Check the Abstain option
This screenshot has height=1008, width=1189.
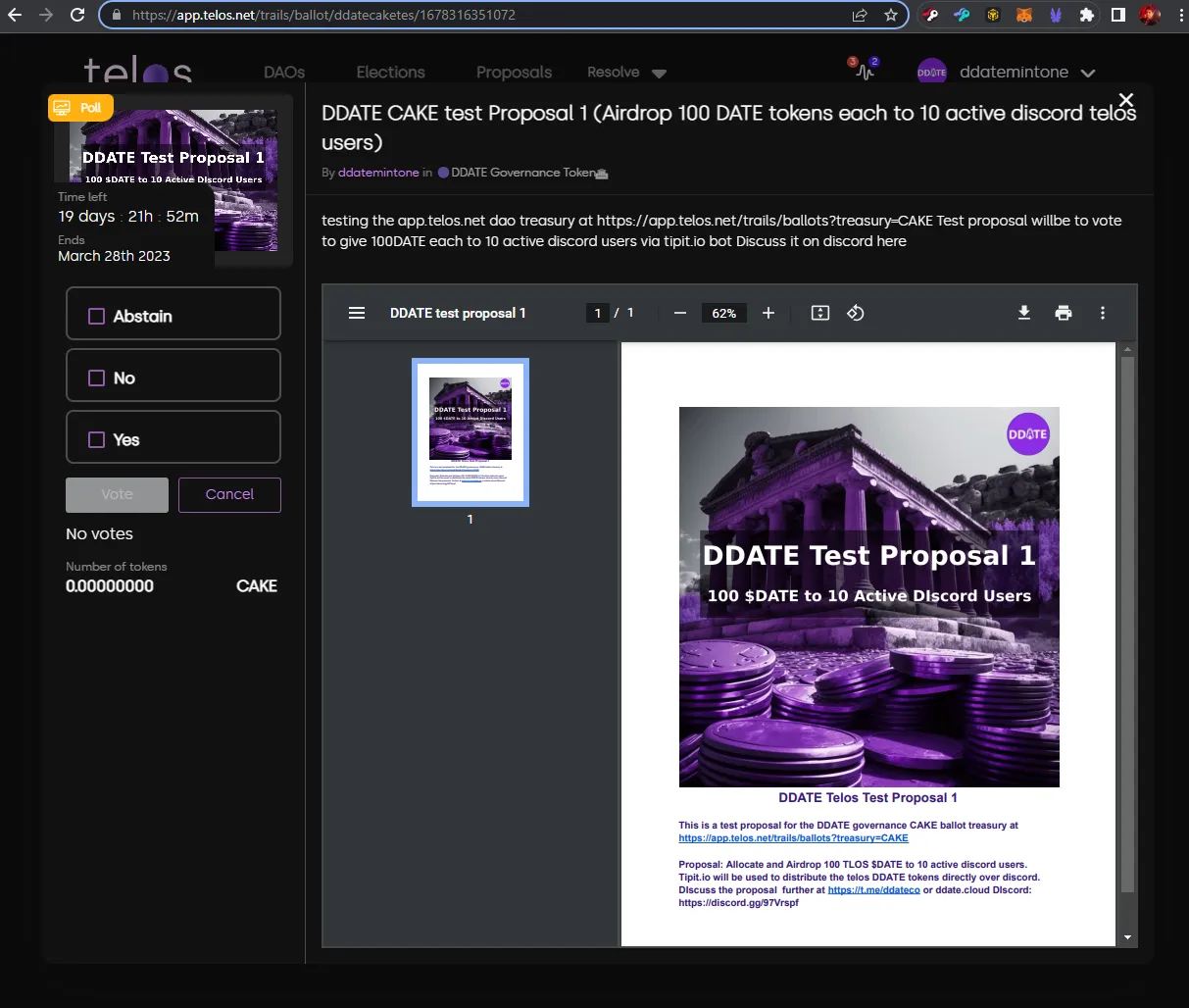pyautogui.click(x=173, y=314)
